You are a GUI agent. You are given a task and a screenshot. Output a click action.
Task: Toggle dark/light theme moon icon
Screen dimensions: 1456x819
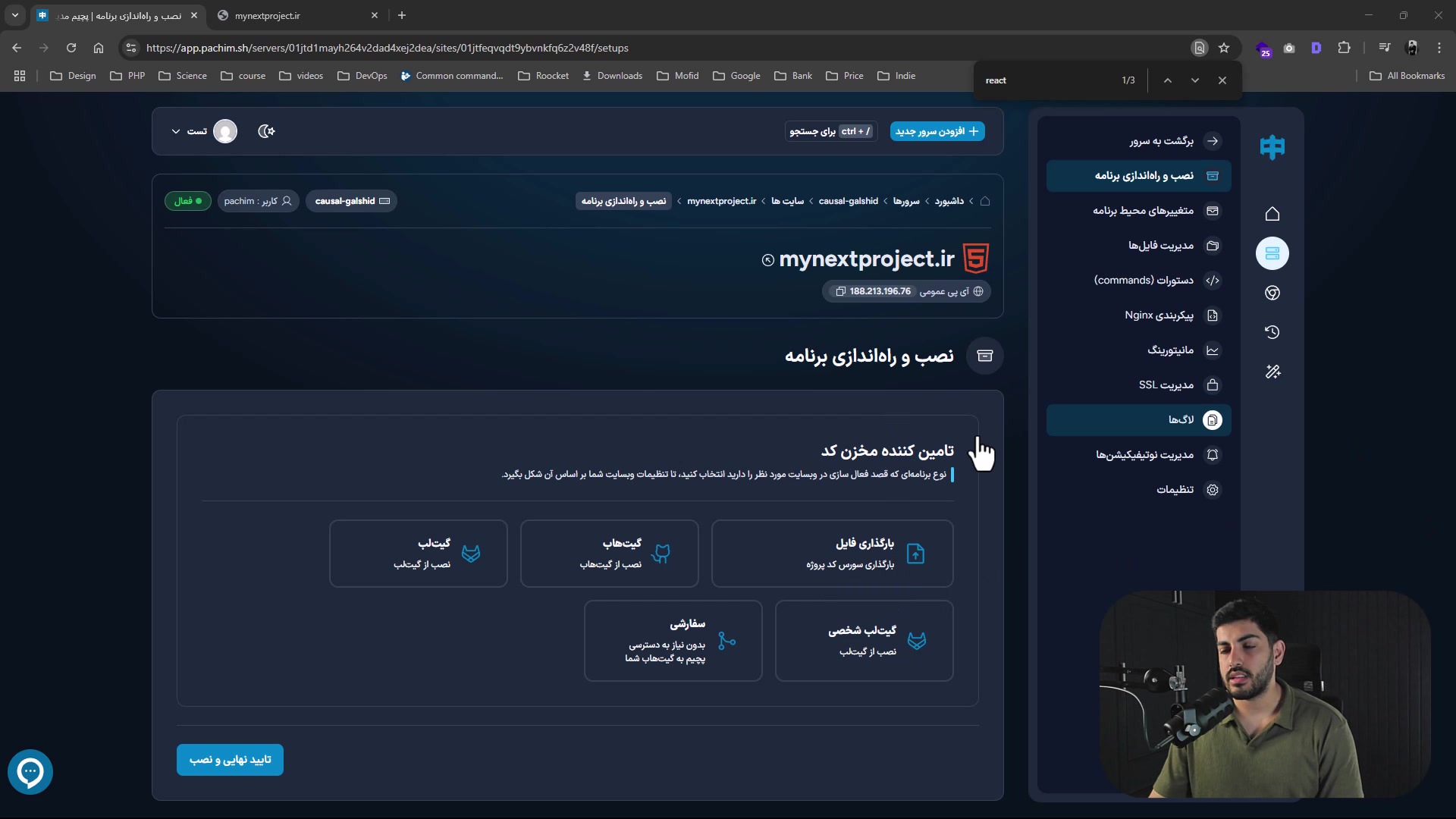[x=266, y=131]
